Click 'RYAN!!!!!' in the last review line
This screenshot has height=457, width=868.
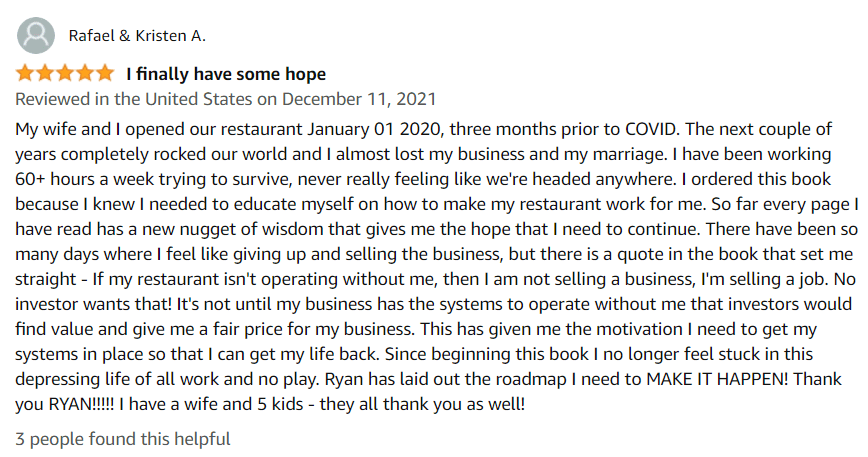tap(81, 404)
